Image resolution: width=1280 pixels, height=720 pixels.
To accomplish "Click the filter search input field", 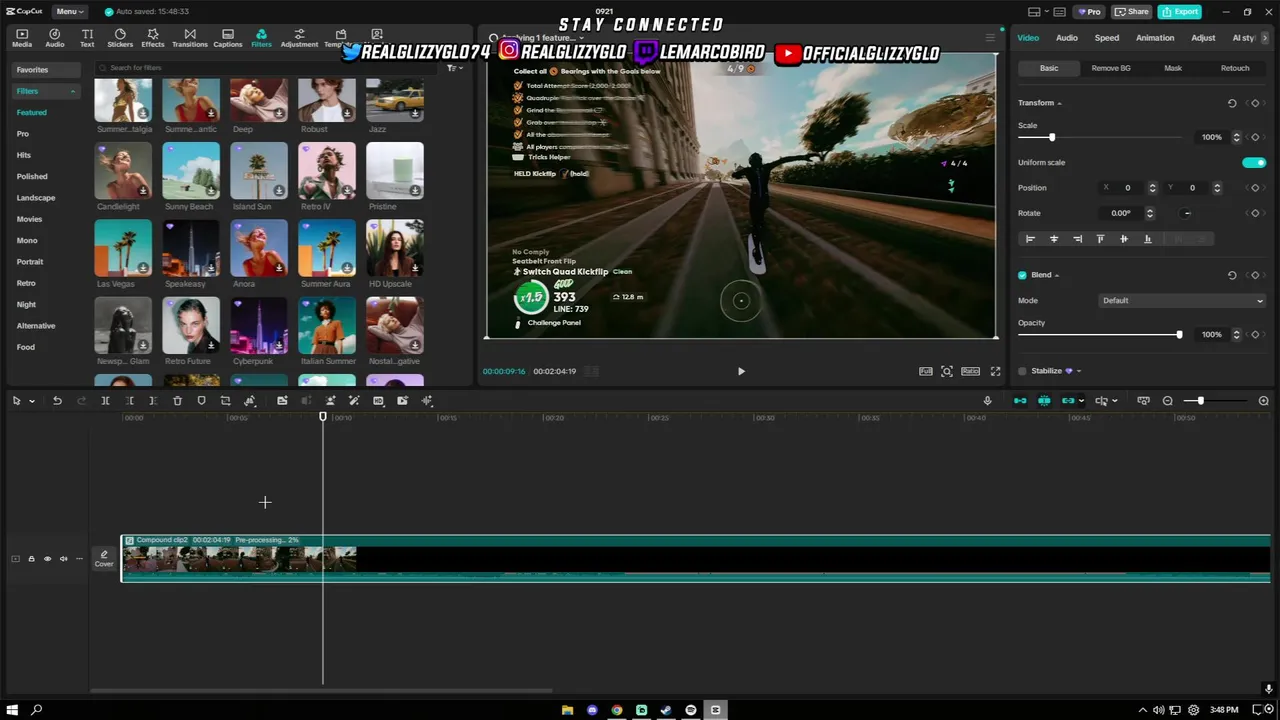I will click(268, 68).
